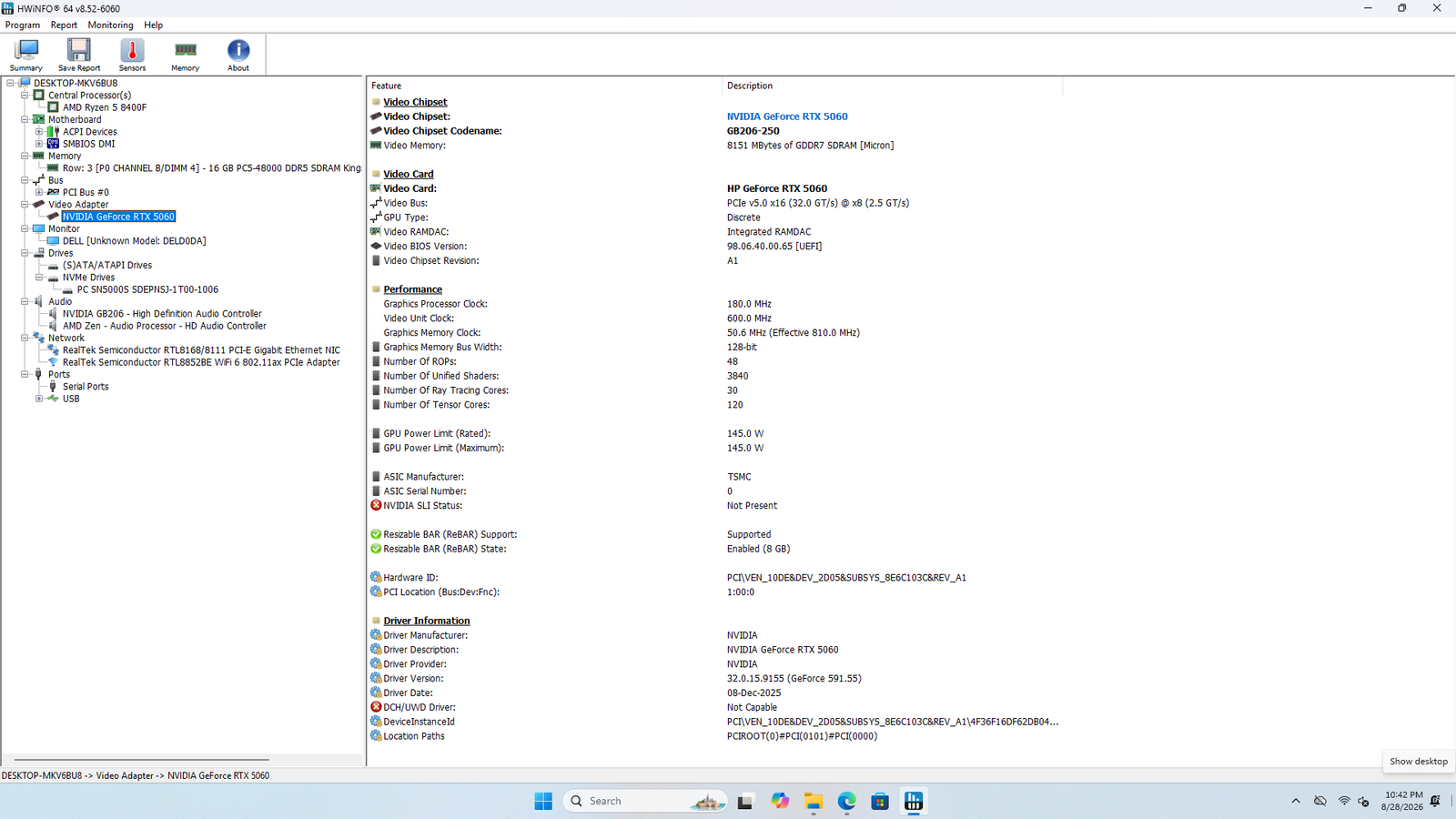Open the taskbar clock showing 10:42 PM
1456x819 pixels.
tap(1402, 801)
